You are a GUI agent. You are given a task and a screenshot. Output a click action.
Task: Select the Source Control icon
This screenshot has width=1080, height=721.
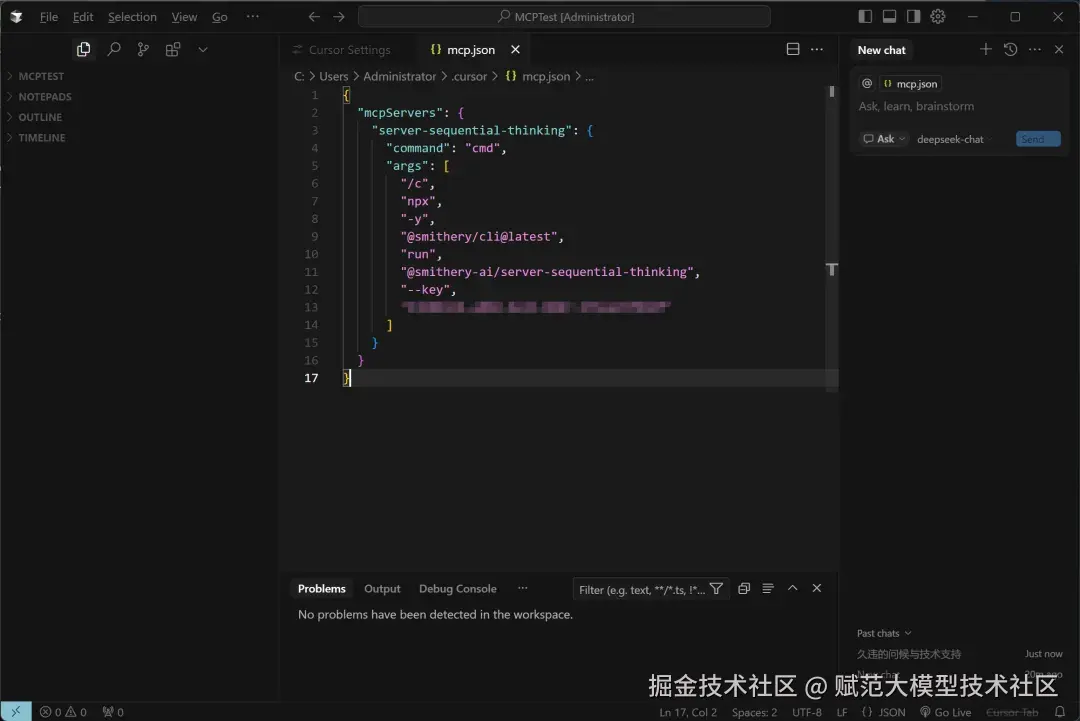pos(141,48)
